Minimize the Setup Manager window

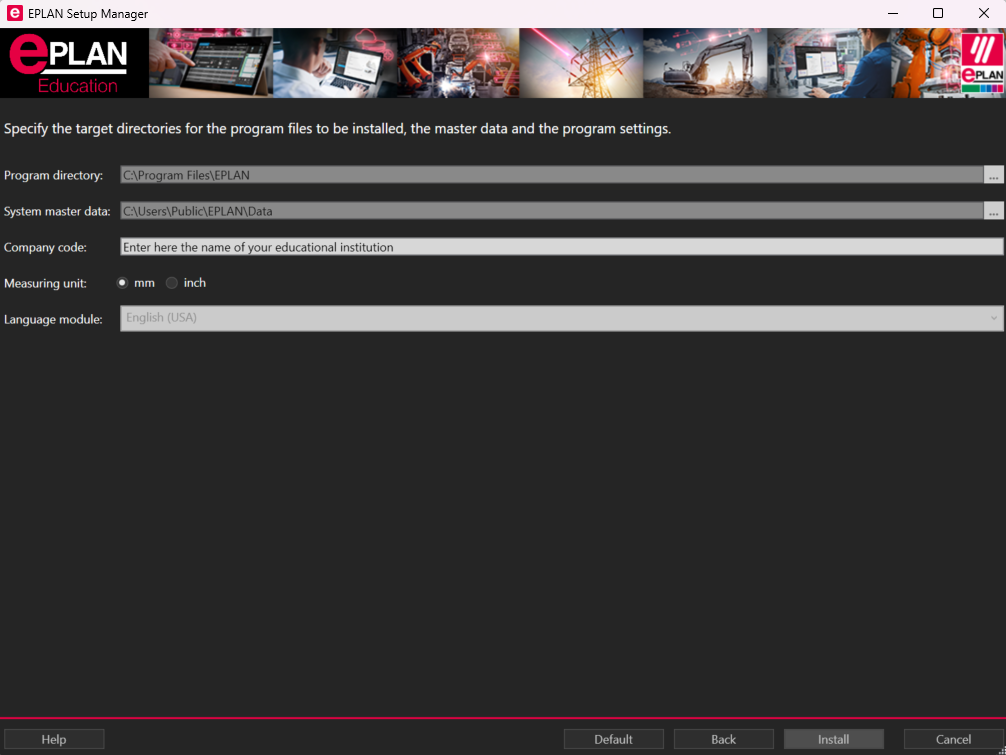point(891,13)
